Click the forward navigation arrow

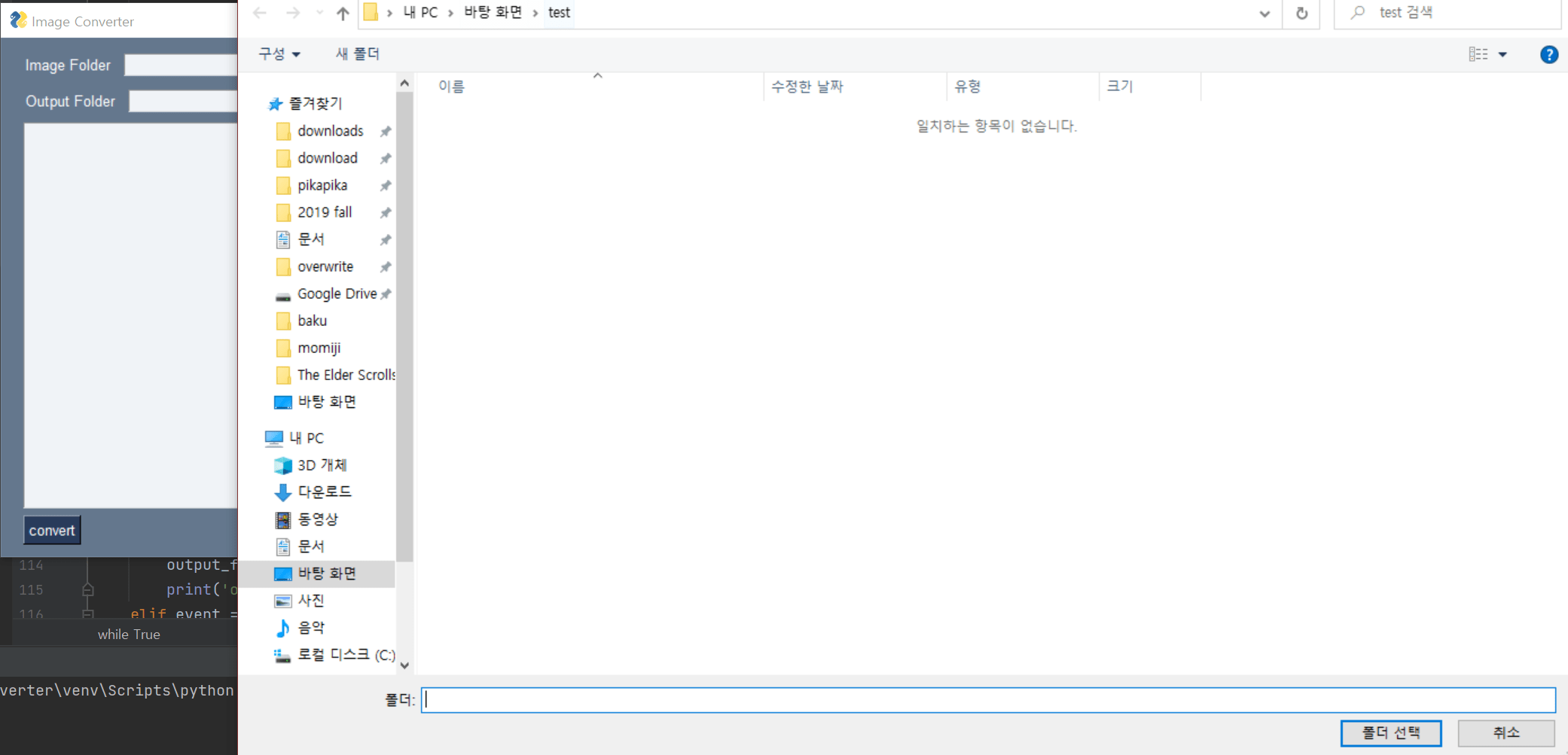click(293, 13)
